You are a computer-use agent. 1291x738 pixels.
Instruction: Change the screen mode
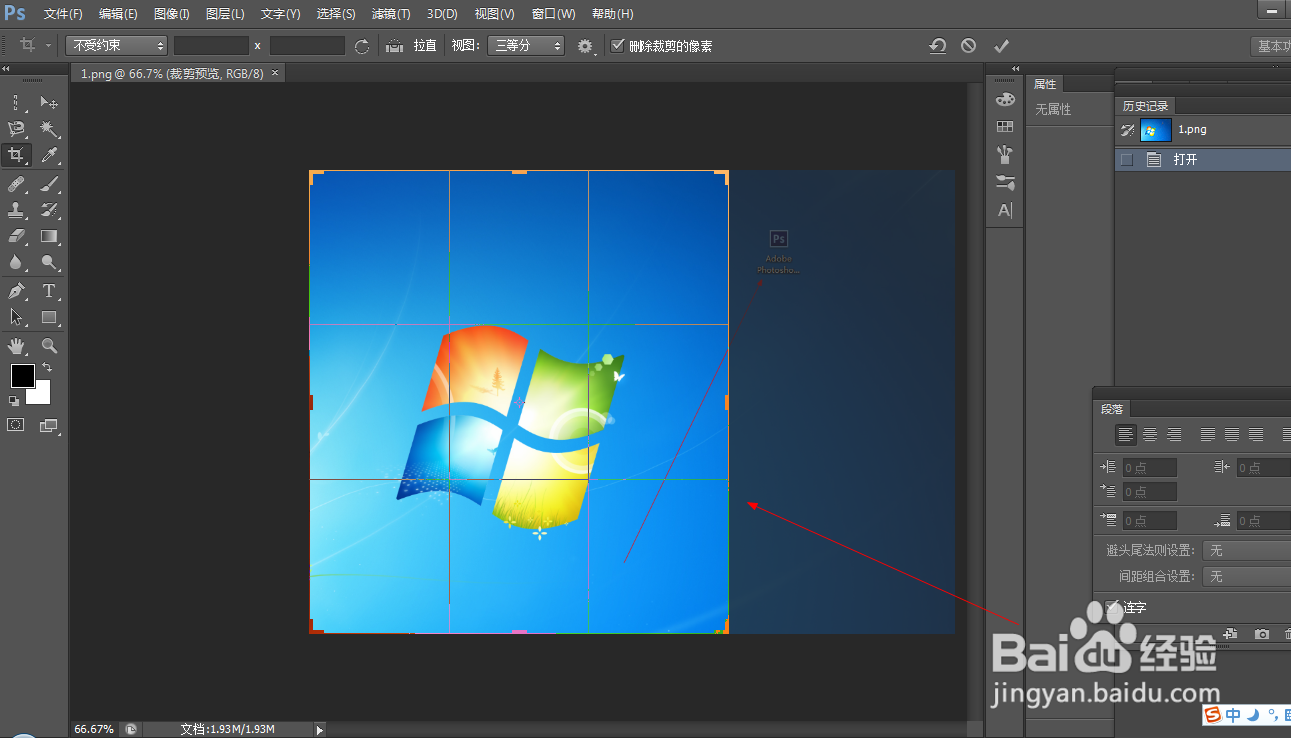(49, 425)
